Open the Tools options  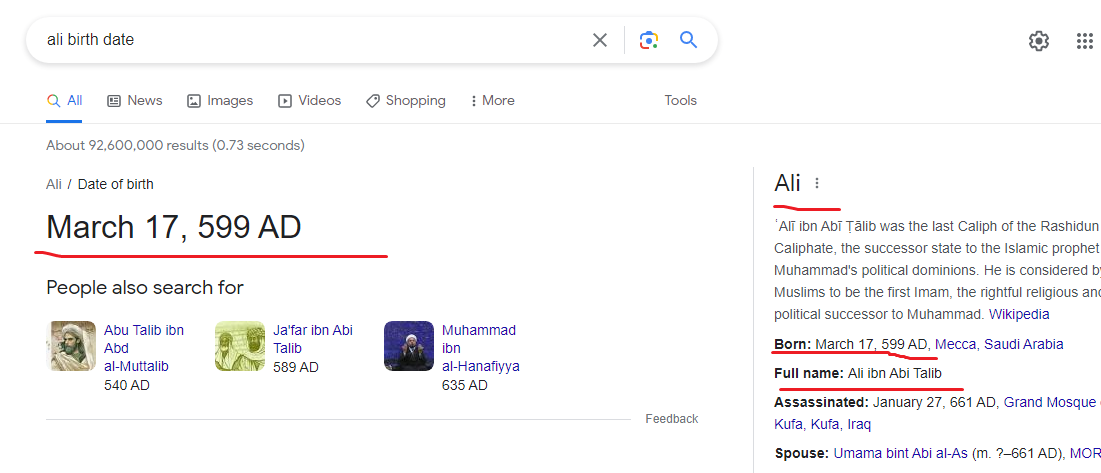(x=681, y=101)
